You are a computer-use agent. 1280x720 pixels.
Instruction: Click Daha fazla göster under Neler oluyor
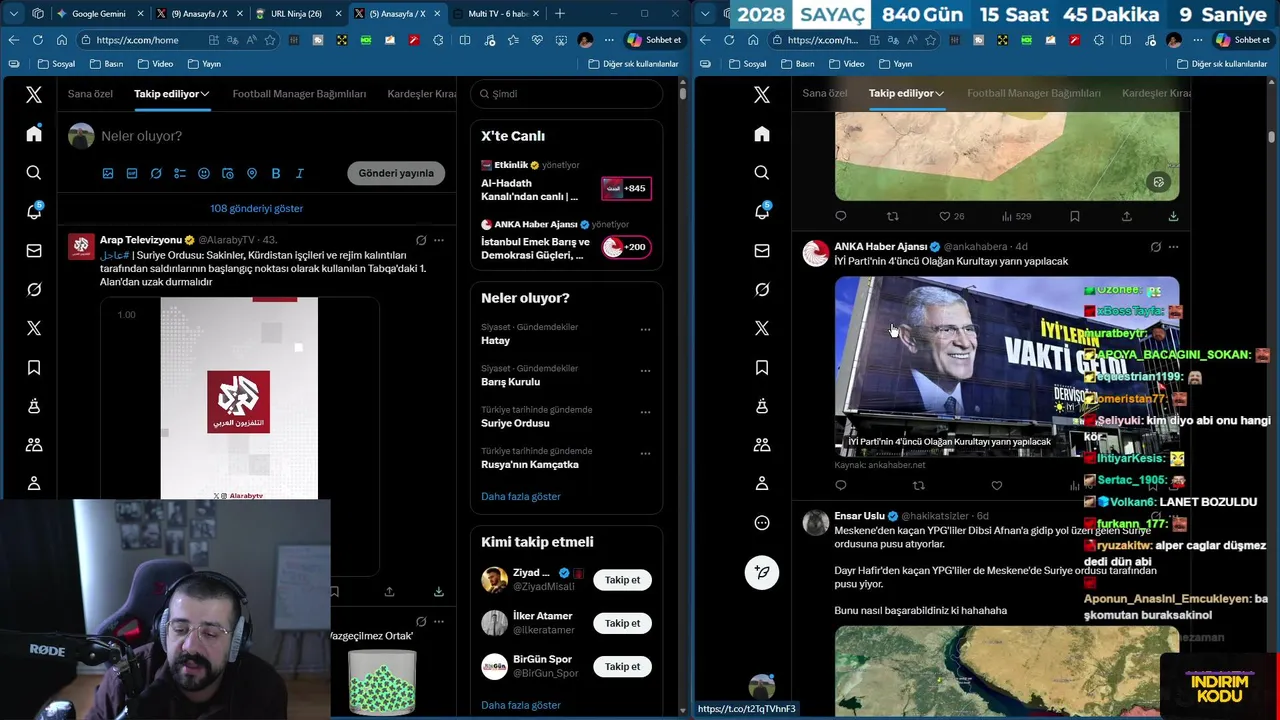pos(521,496)
